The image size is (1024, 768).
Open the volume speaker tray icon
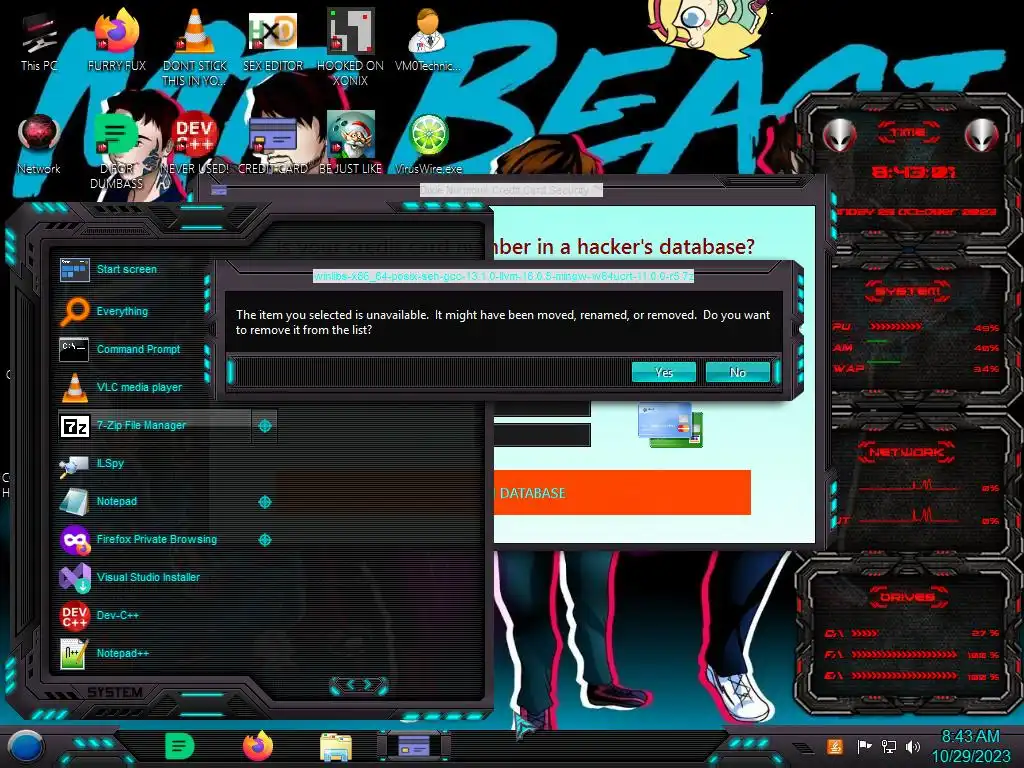913,747
